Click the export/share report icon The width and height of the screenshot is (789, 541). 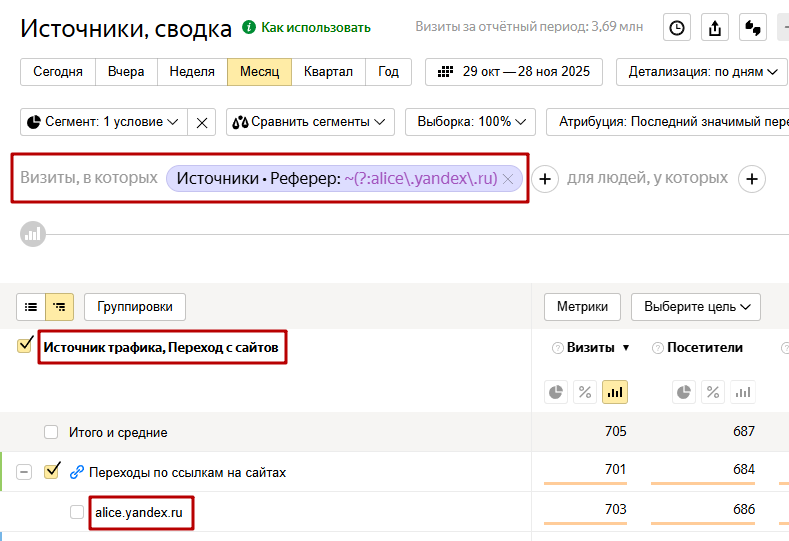point(714,28)
